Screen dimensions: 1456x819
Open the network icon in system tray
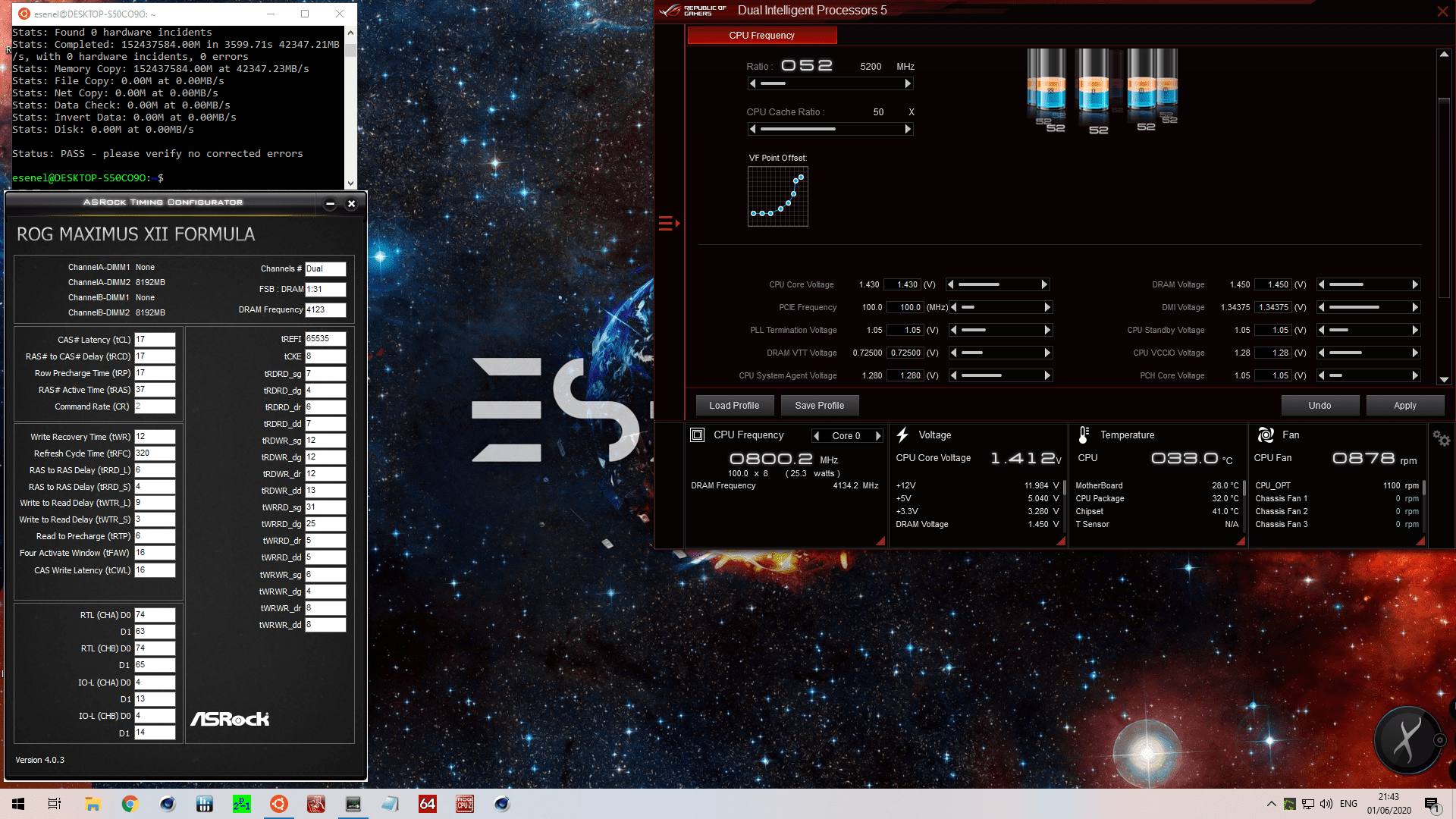coord(1307,804)
